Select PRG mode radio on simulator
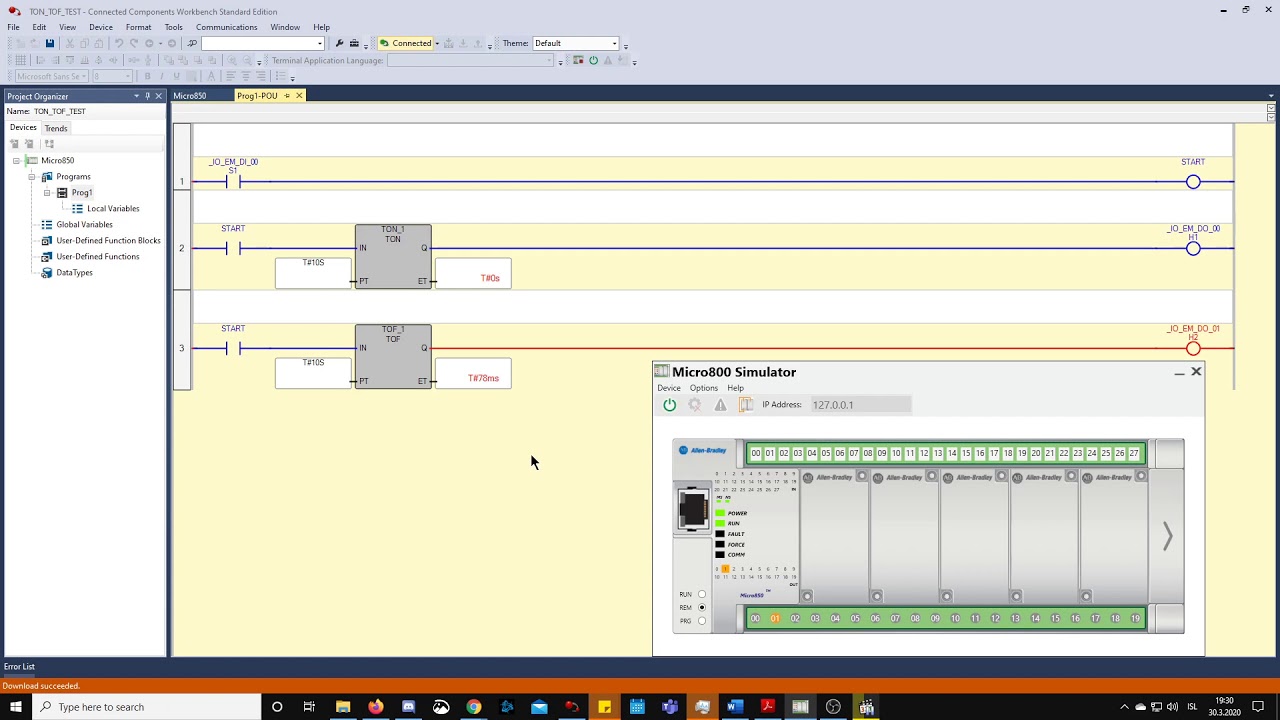 [702, 621]
